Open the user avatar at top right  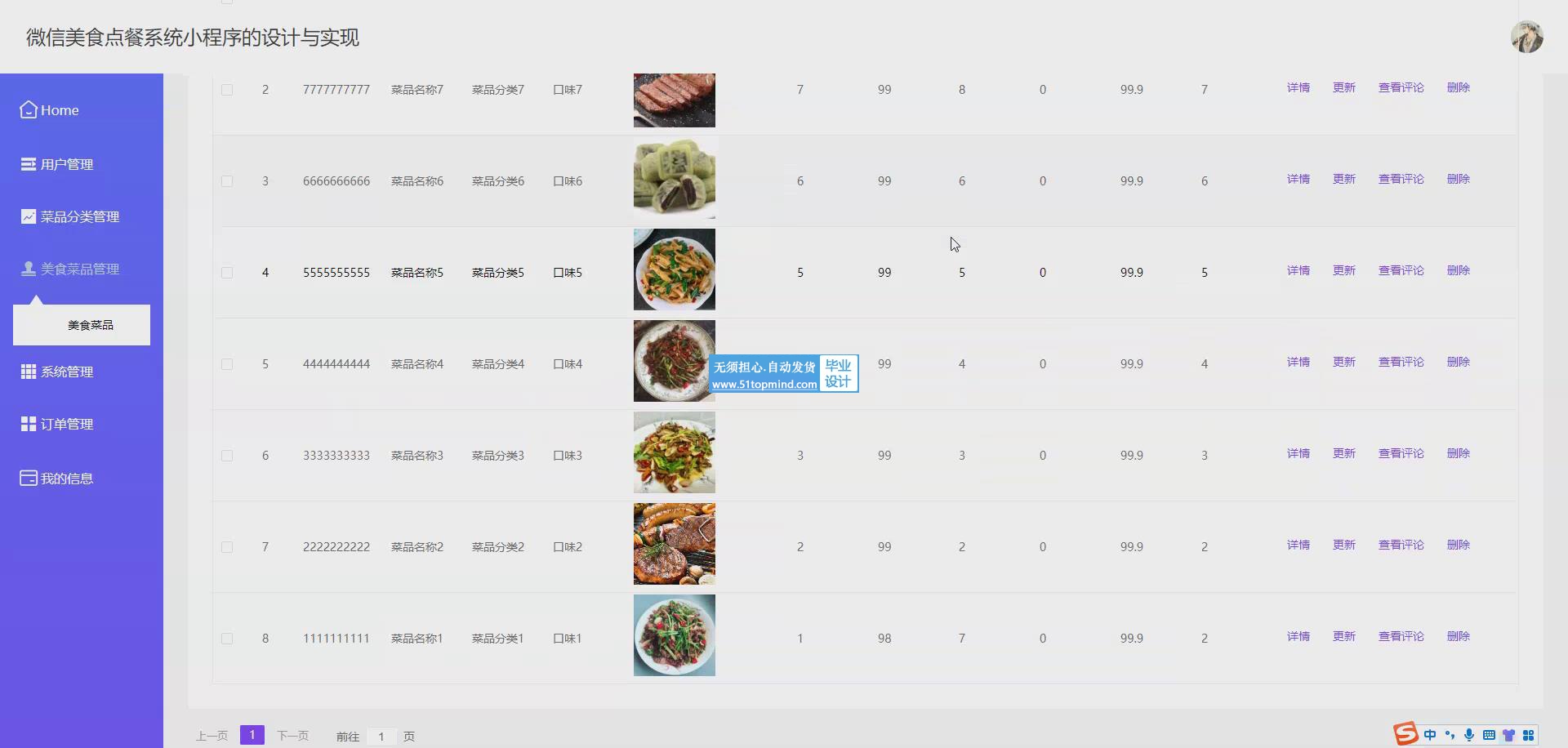[x=1526, y=37]
